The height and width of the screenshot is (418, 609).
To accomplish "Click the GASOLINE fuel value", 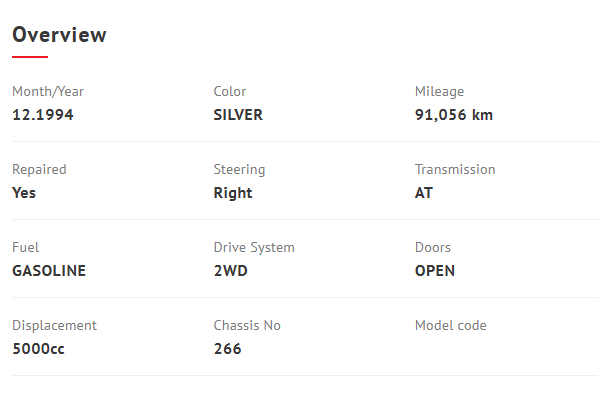I will tap(49, 271).
